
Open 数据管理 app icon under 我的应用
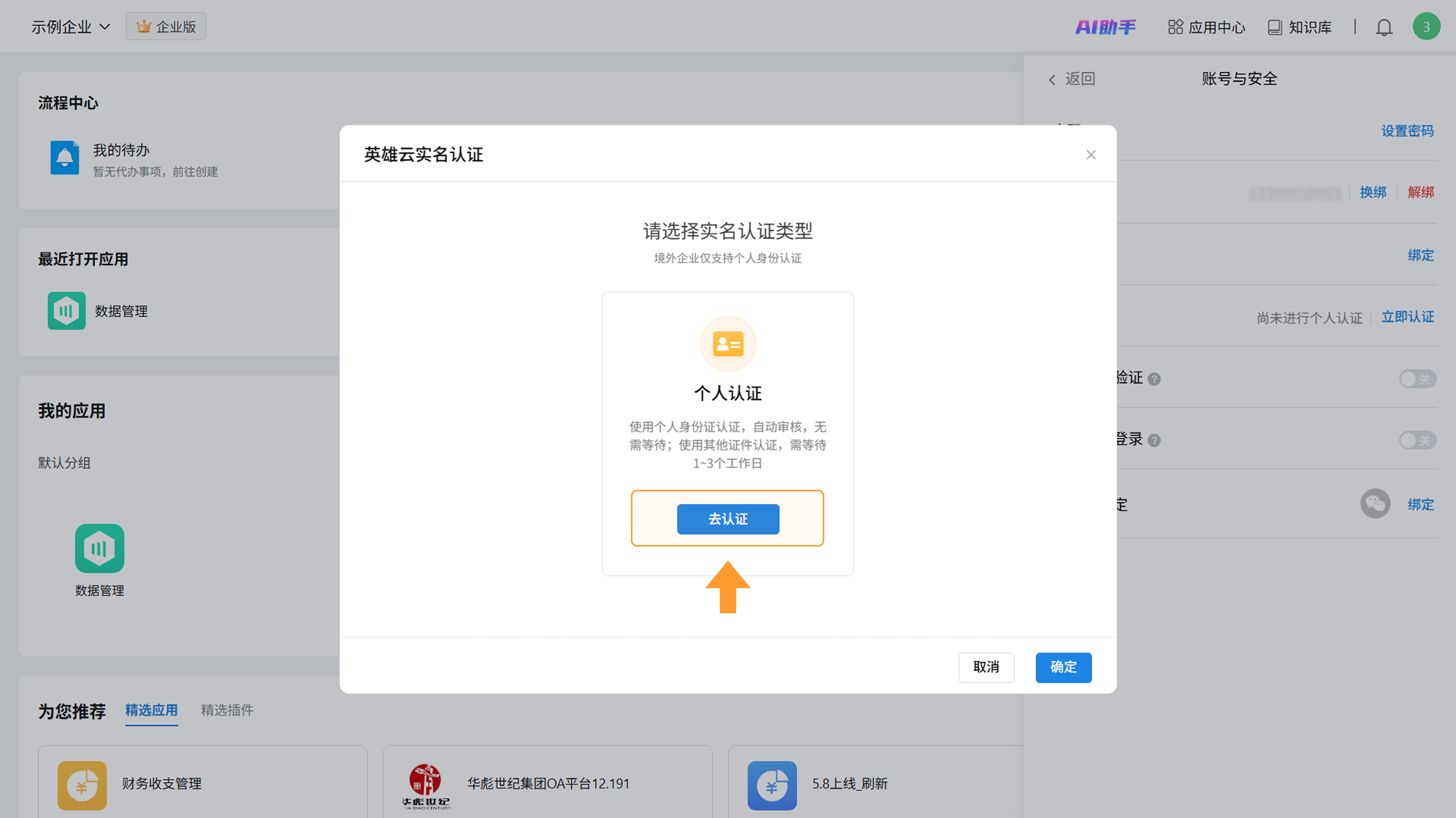click(99, 548)
